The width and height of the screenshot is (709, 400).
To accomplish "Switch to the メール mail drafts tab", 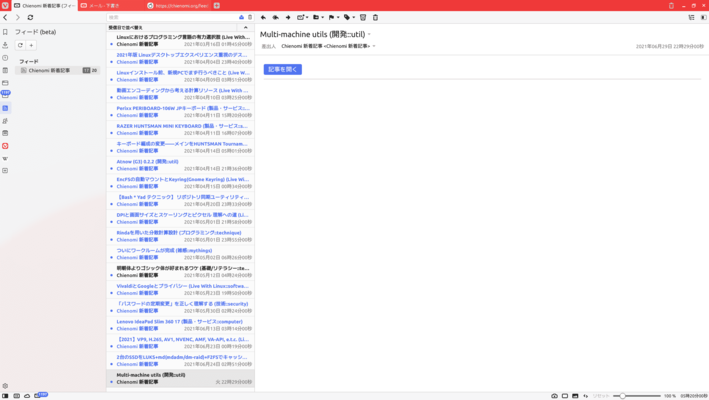I will coord(111,5).
